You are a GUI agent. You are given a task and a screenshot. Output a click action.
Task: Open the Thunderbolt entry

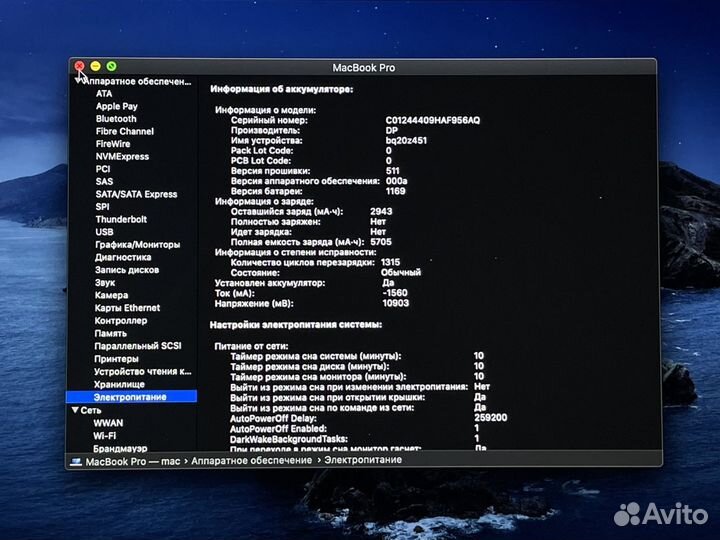121,219
